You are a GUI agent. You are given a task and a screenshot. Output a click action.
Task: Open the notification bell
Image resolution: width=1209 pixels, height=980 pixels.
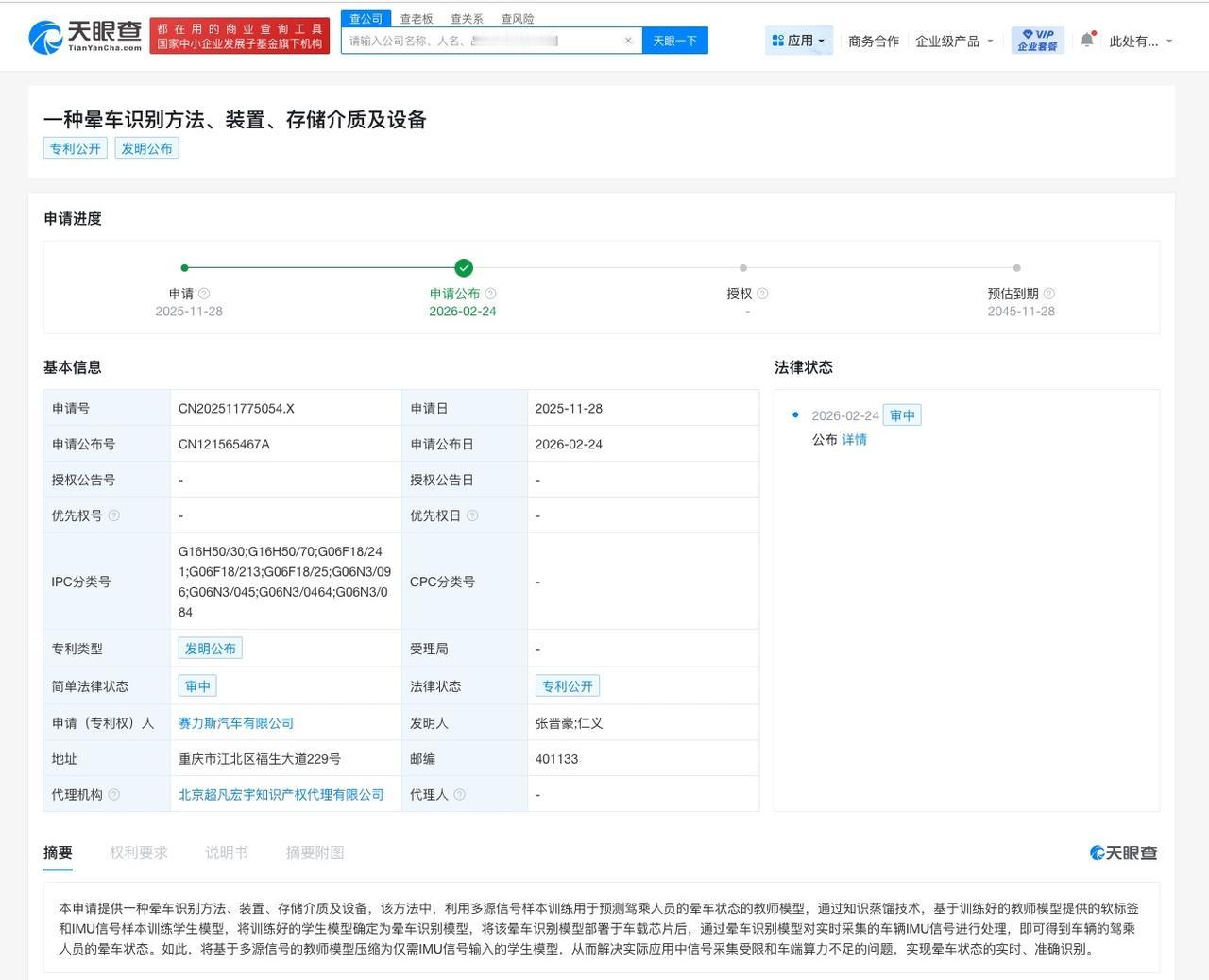(x=1086, y=38)
